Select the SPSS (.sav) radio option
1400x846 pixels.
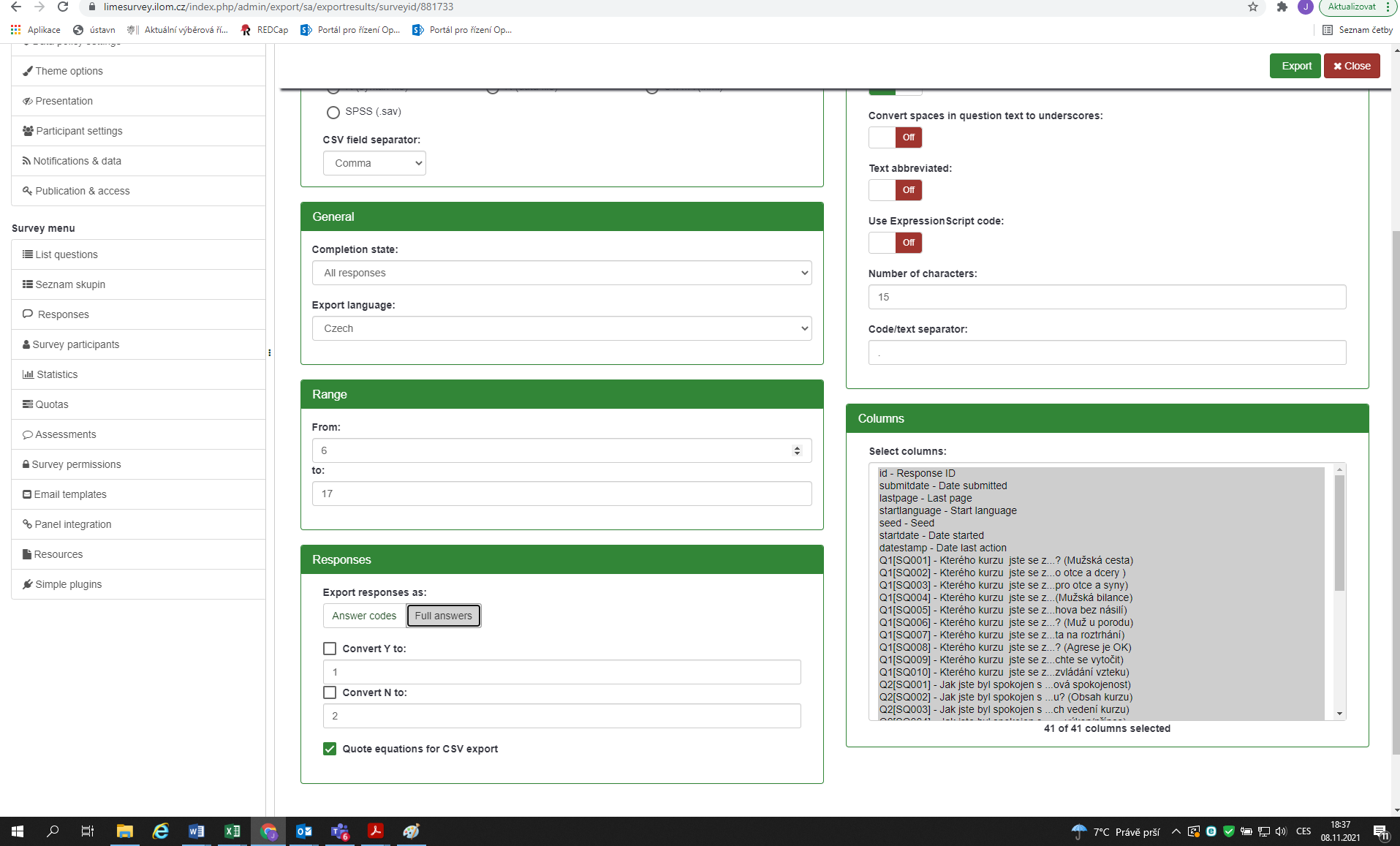(x=333, y=112)
